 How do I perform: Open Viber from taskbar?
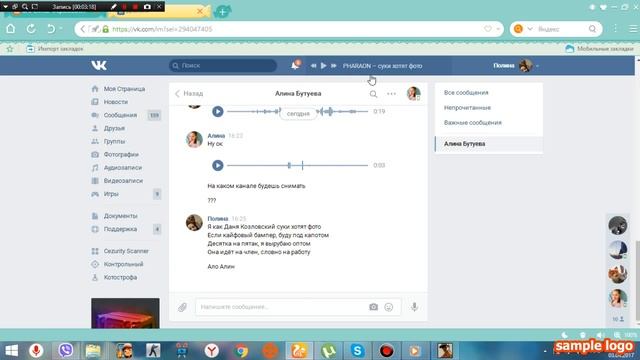(x=65, y=351)
